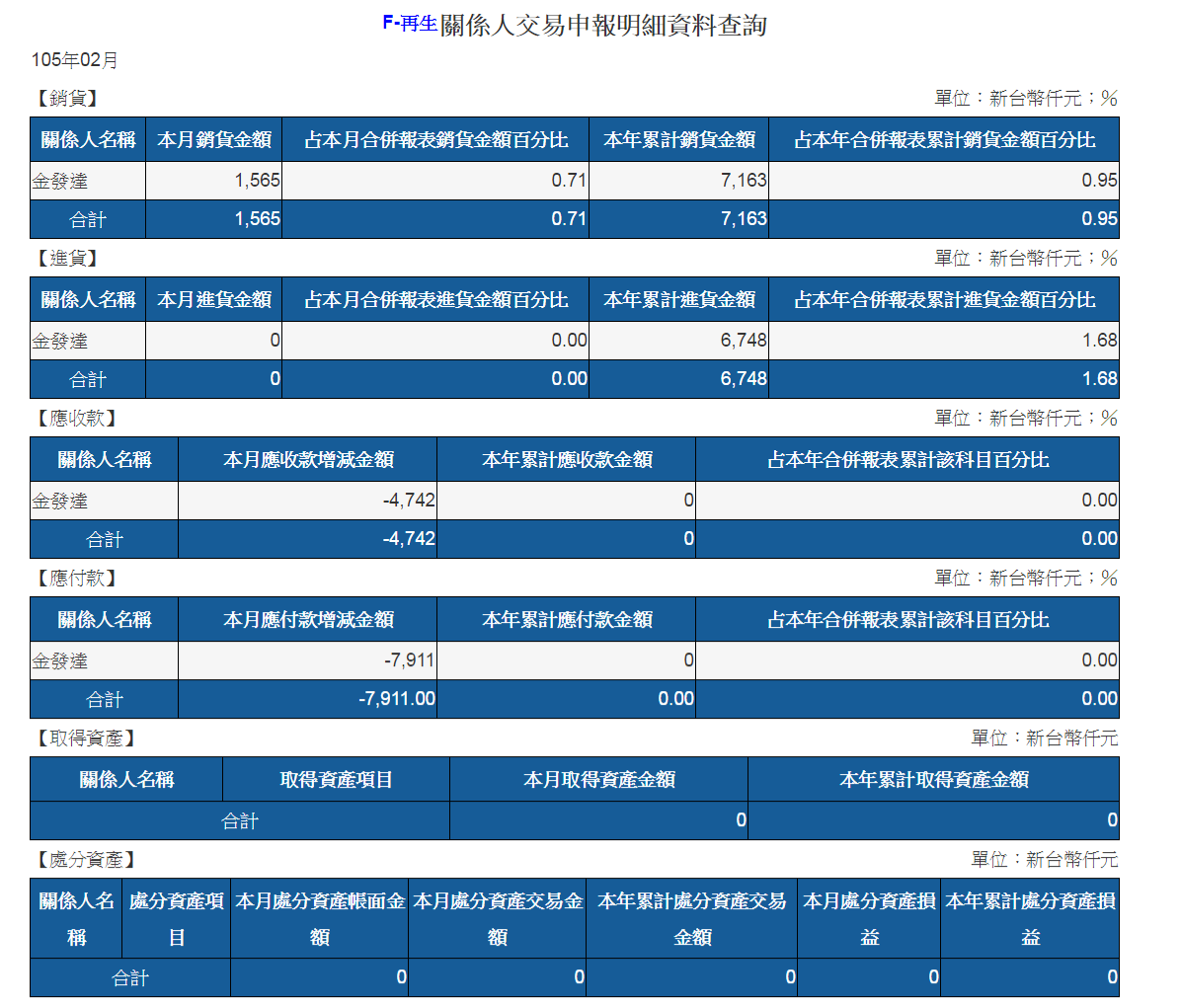
Task: Click 本年累計應付款金額 column header
Action: click(x=567, y=620)
